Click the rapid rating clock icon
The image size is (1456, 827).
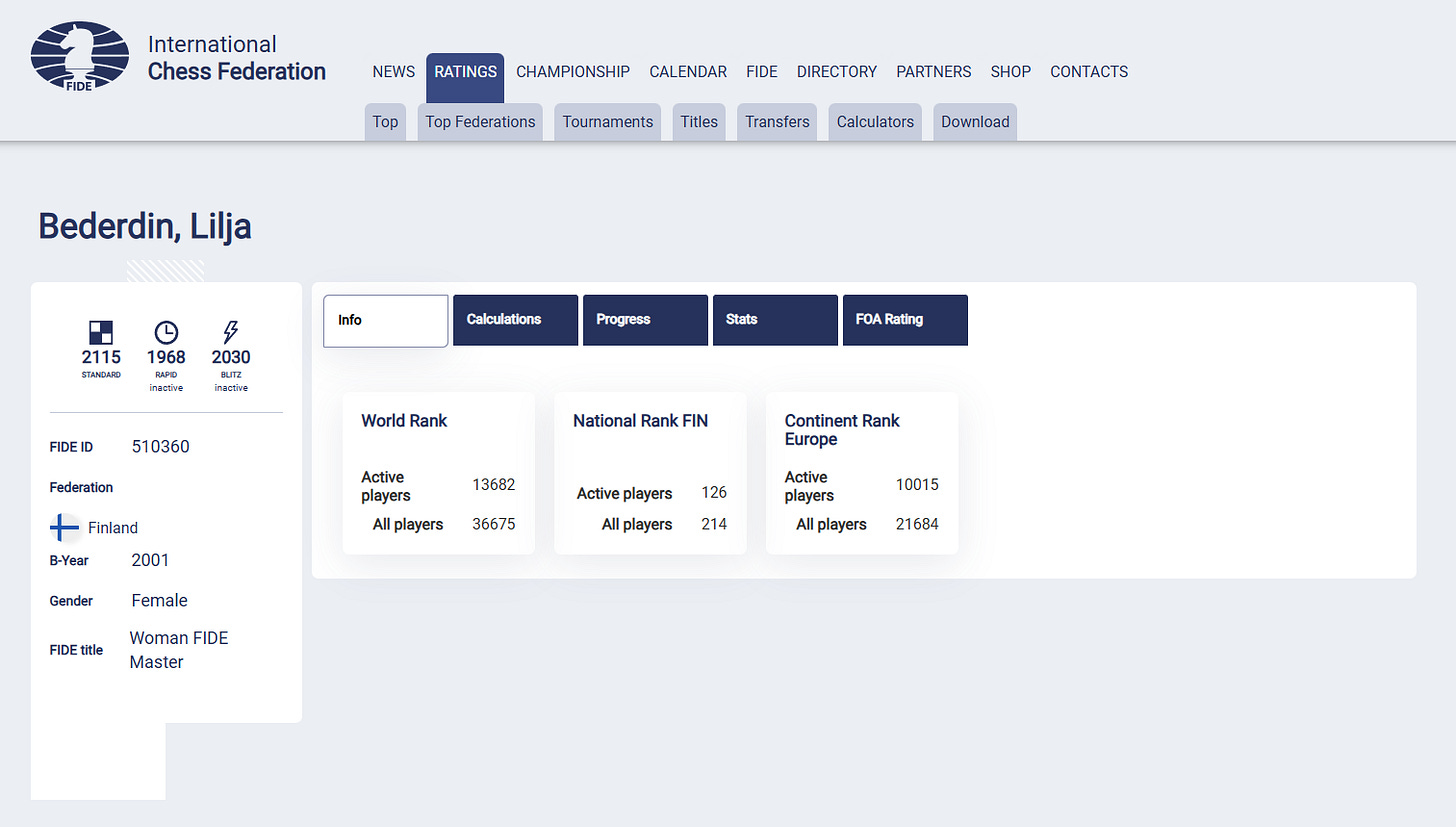tap(166, 332)
